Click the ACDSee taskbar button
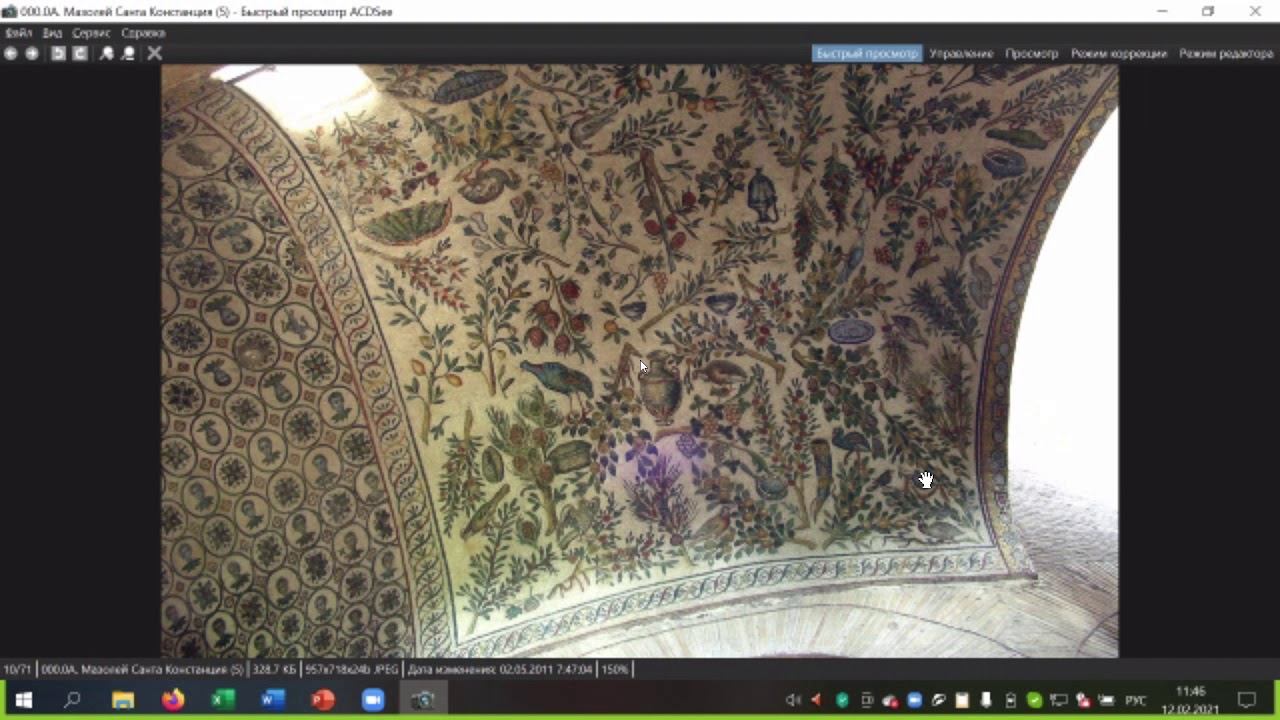Image resolution: width=1280 pixels, height=720 pixels. (423, 700)
